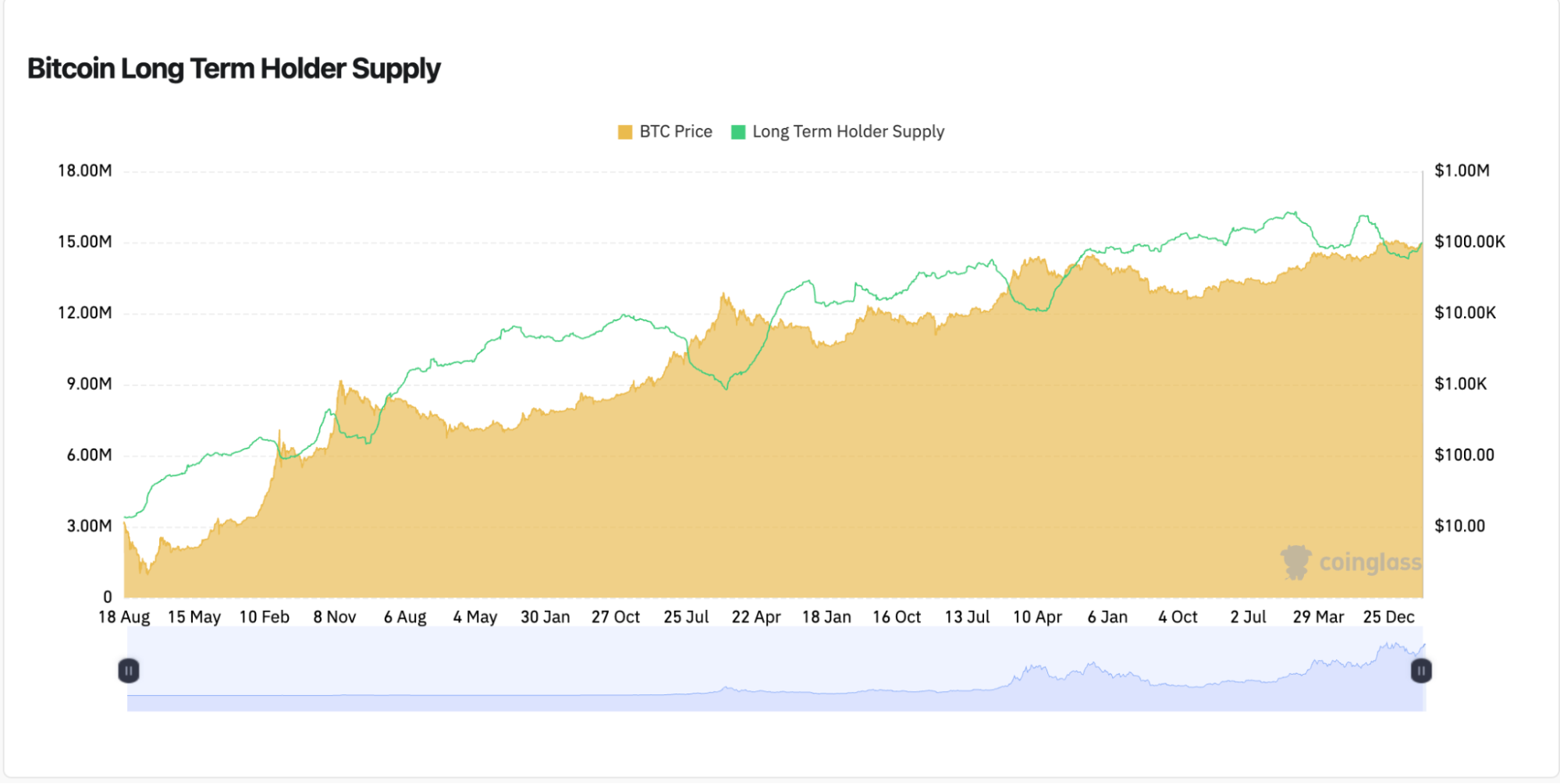
Task: Click the 9.00M left axis label
Action: click(89, 384)
